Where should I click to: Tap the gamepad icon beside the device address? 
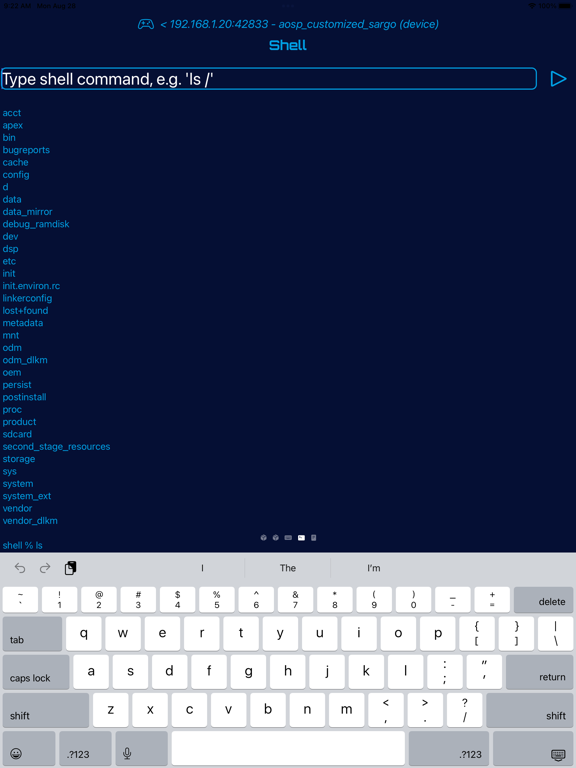pyautogui.click(x=145, y=24)
